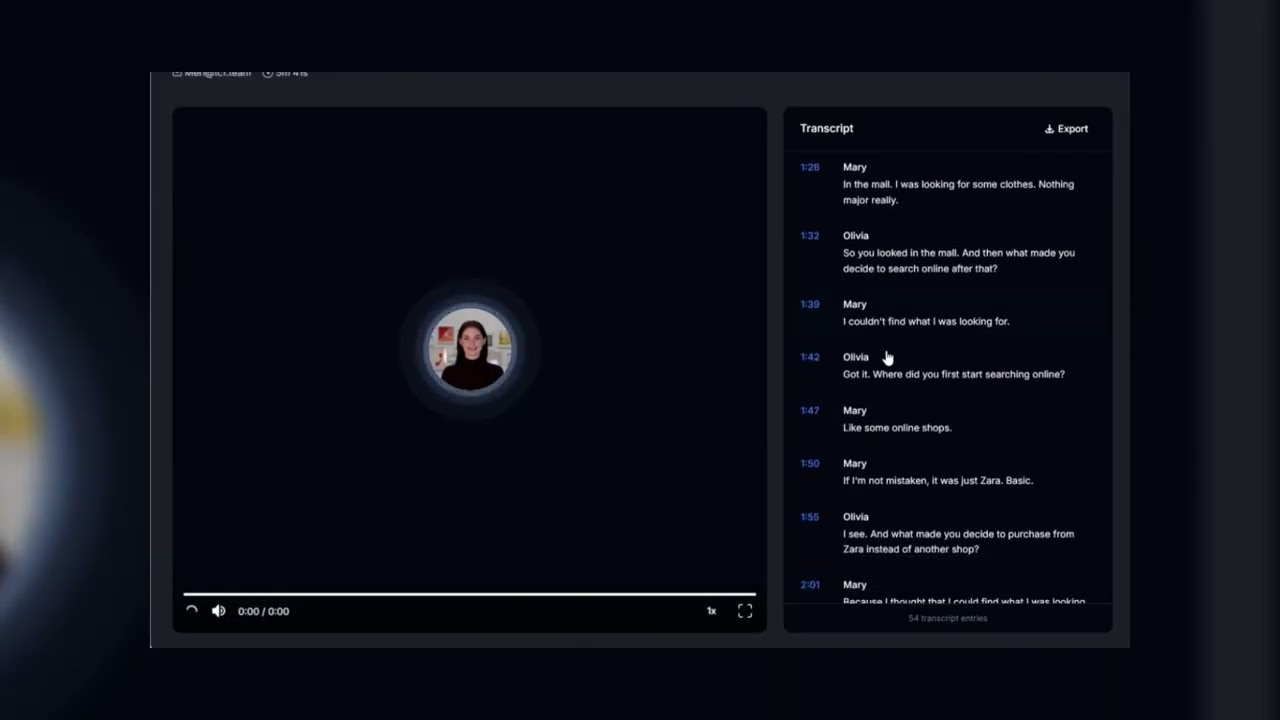Image resolution: width=1280 pixels, height=720 pixels.
Task: Jump to timestamp 1:47
Action: click(x=810, y=410)
